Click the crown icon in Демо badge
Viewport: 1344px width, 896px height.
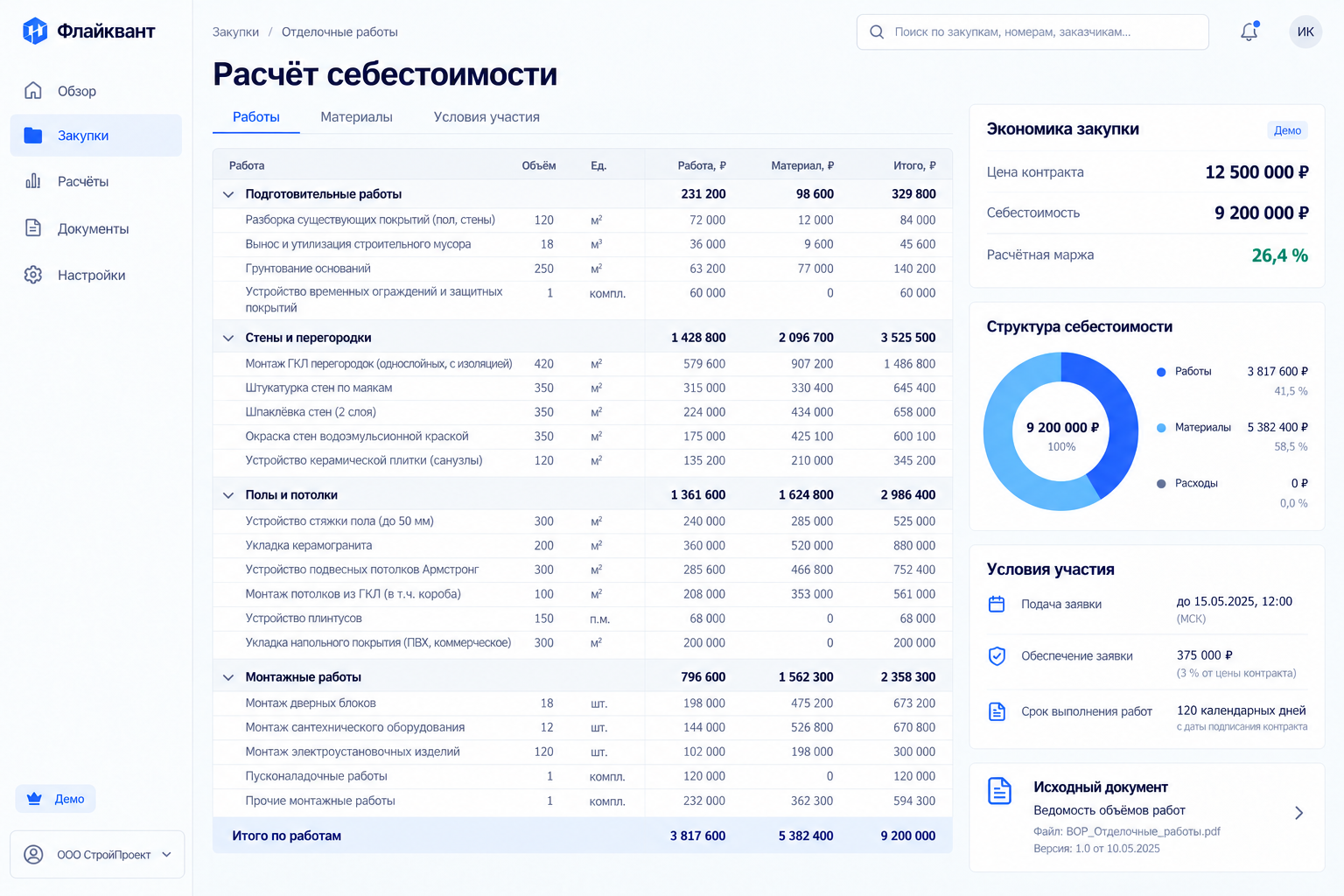coord(34,799)
